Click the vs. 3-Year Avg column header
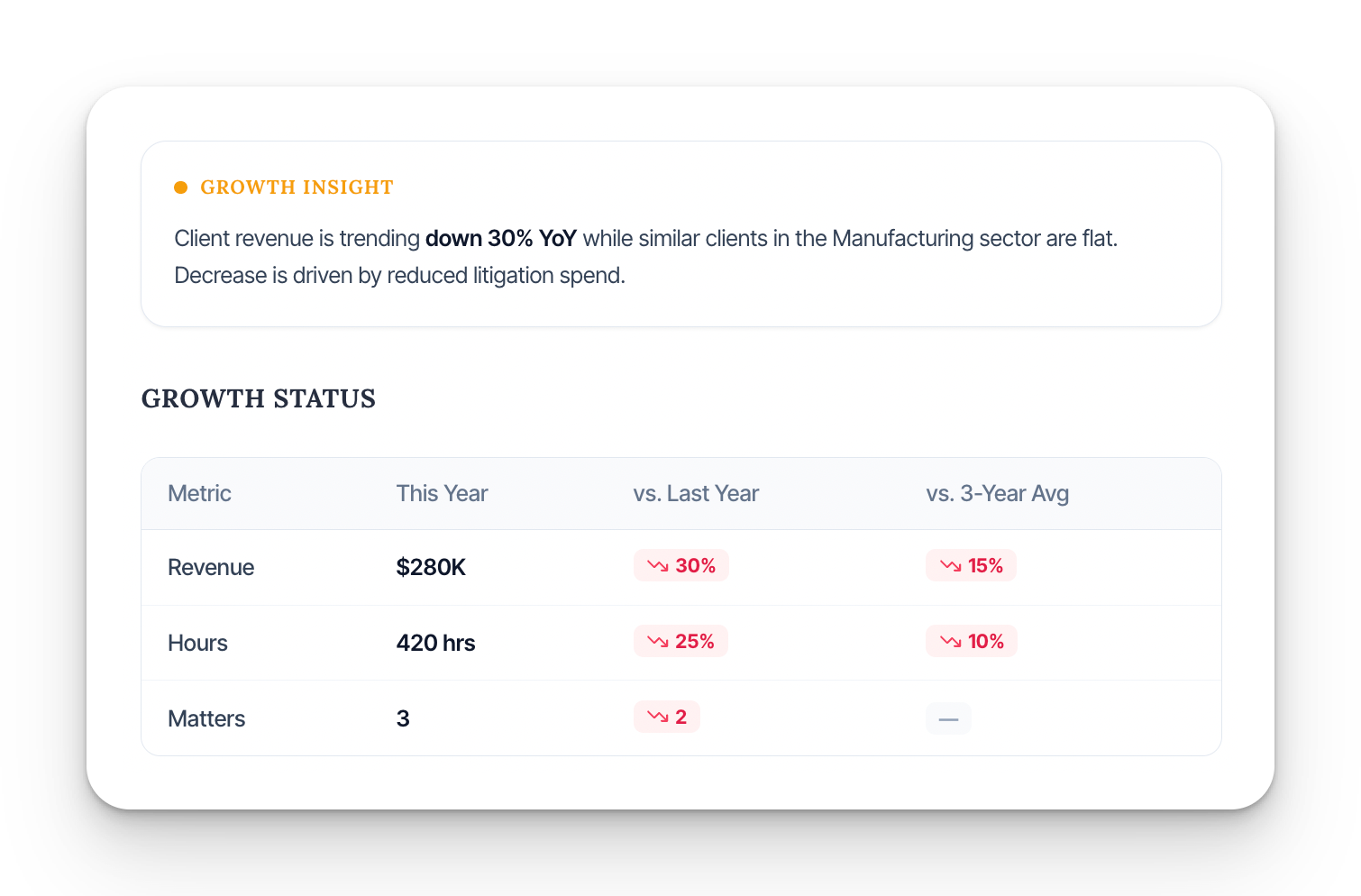1361x896 pixels. click(997, 493)
